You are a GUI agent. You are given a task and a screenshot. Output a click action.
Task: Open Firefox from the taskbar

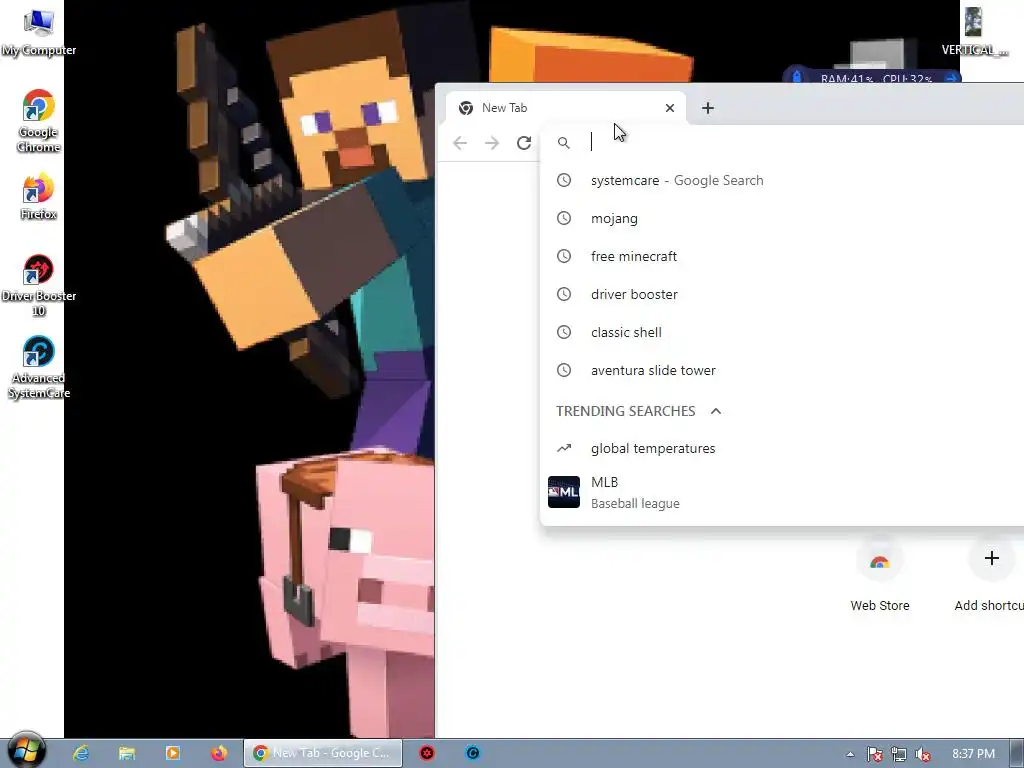(219, 753)
